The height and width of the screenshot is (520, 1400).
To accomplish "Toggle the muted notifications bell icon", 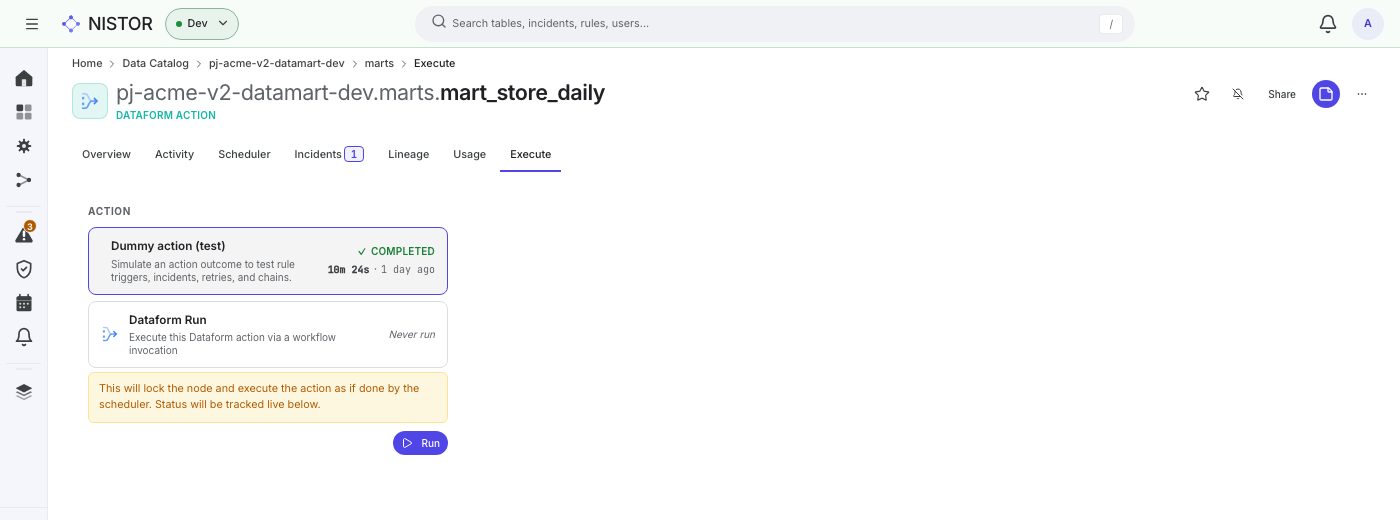I will coord(1238,94).
